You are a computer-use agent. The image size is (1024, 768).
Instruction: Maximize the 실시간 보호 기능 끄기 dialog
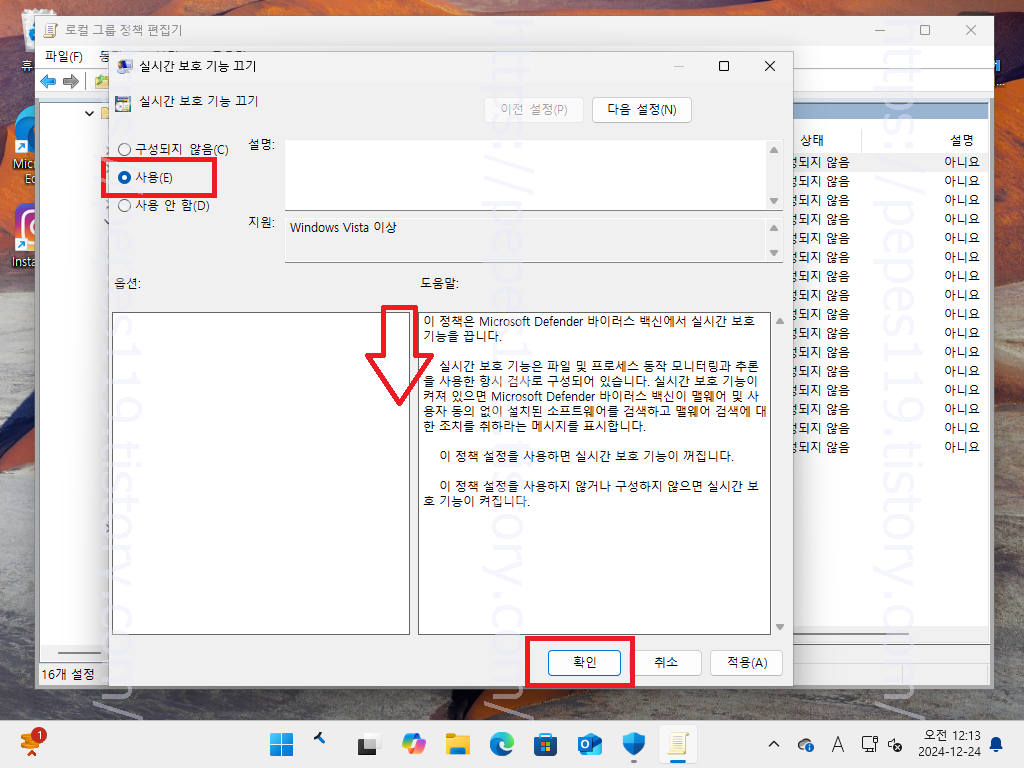point(724,66)
